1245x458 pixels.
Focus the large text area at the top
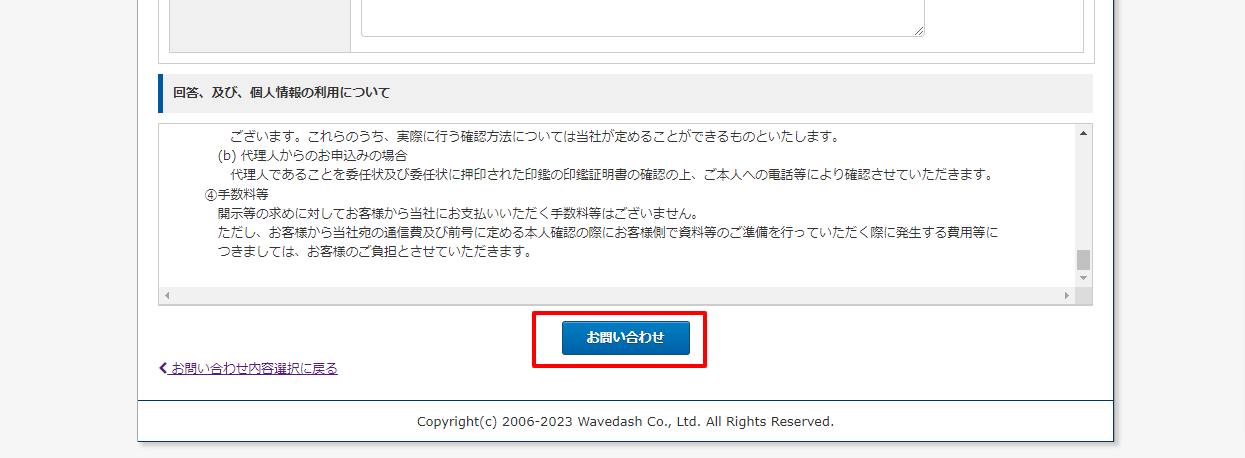coord(642,17)
